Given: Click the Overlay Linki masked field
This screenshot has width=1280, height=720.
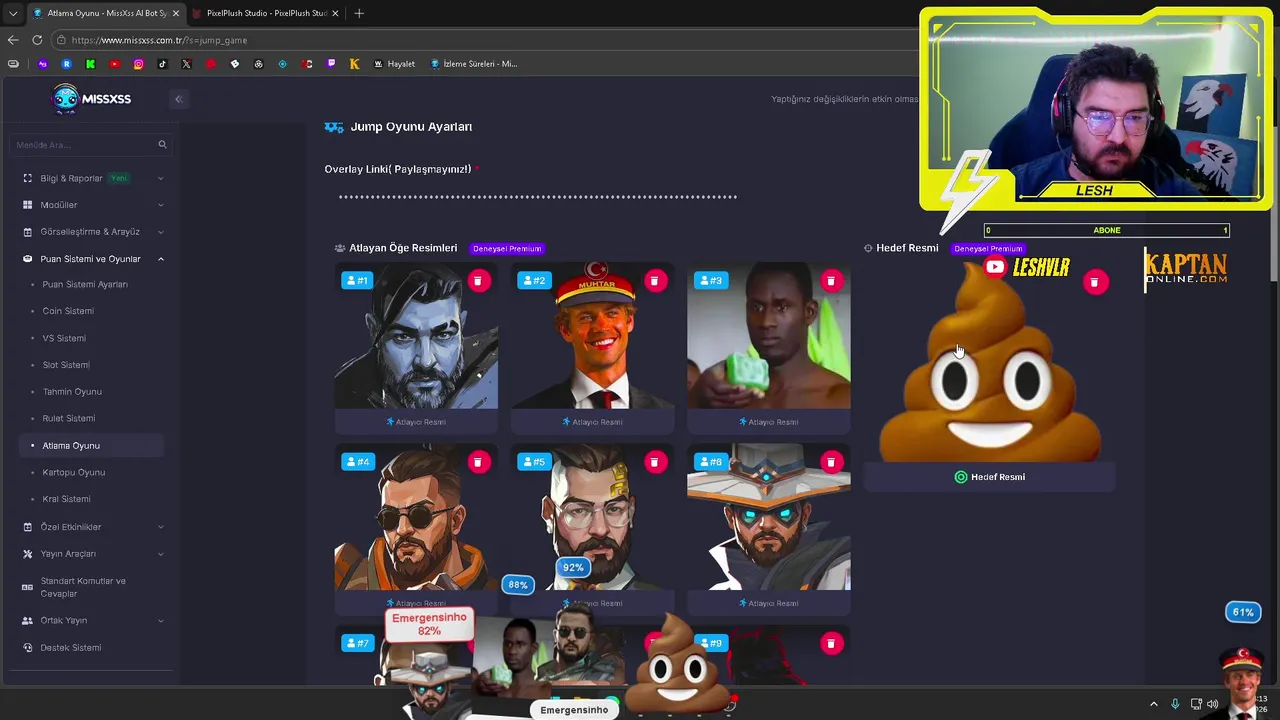Looking at the screenshot, I should pos(538,197).
